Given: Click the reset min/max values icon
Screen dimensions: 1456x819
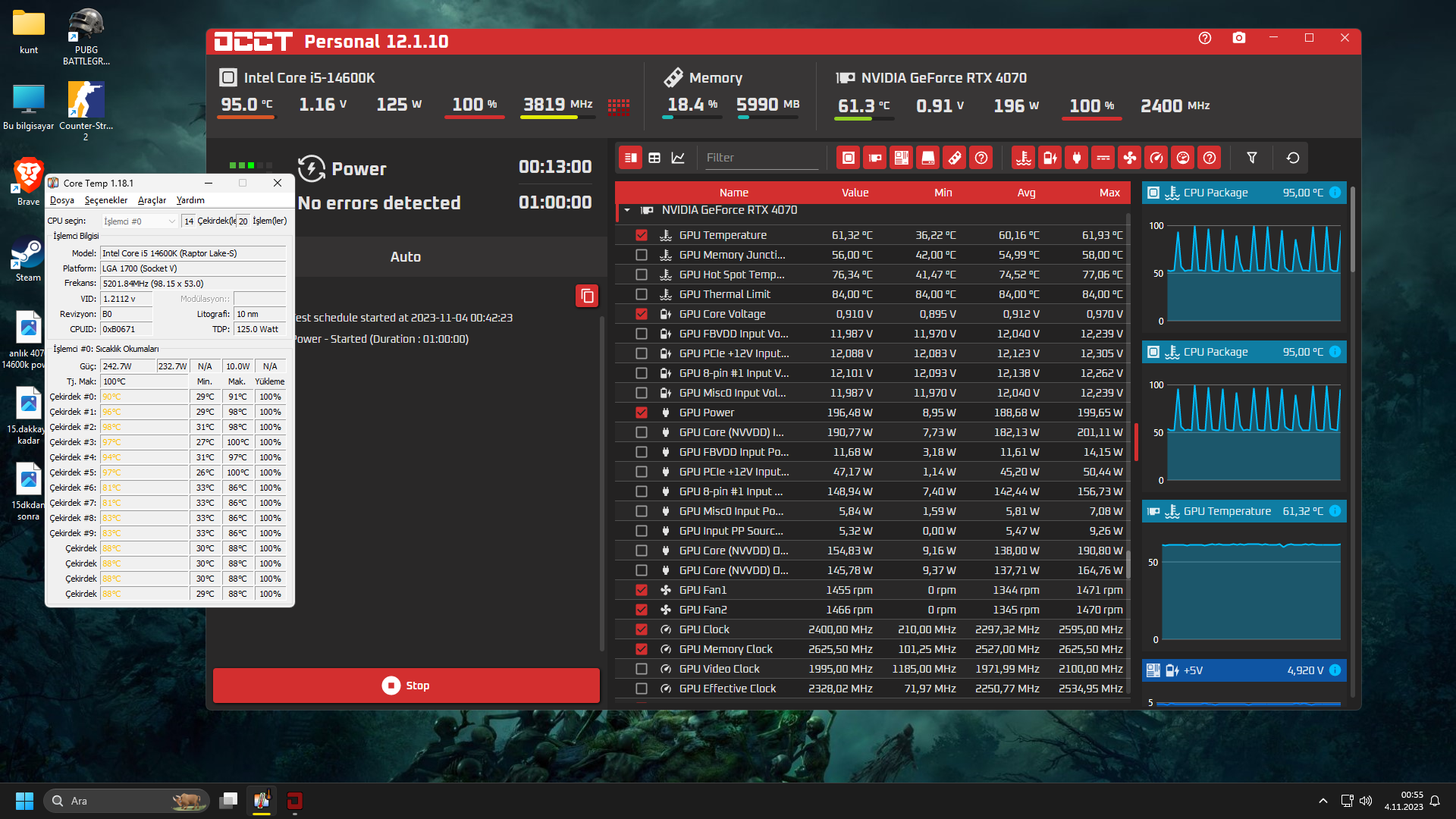Looking at the screenshot, I should coord(1293,158).
